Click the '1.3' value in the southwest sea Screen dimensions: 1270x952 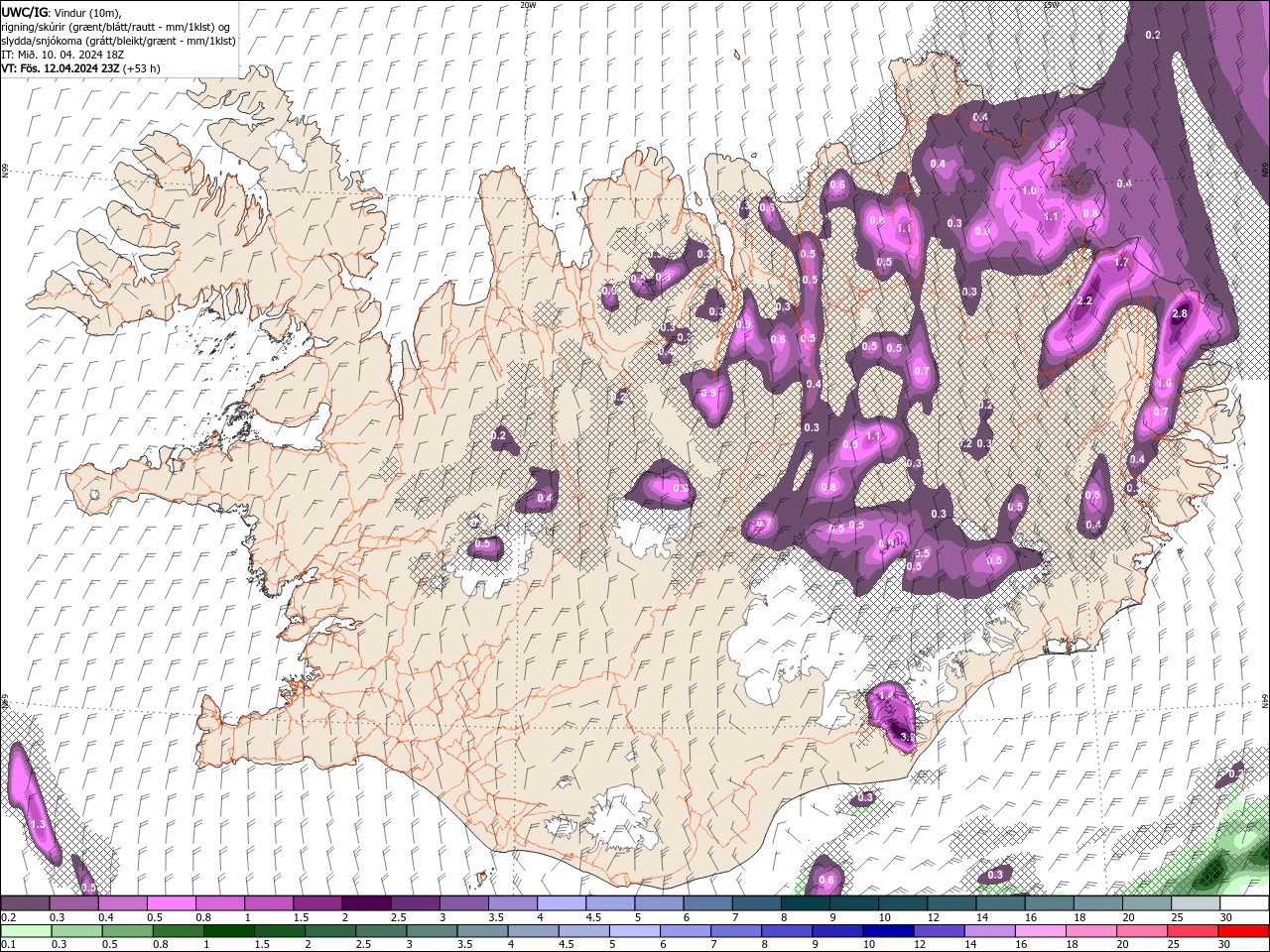(x=39, y=824)
